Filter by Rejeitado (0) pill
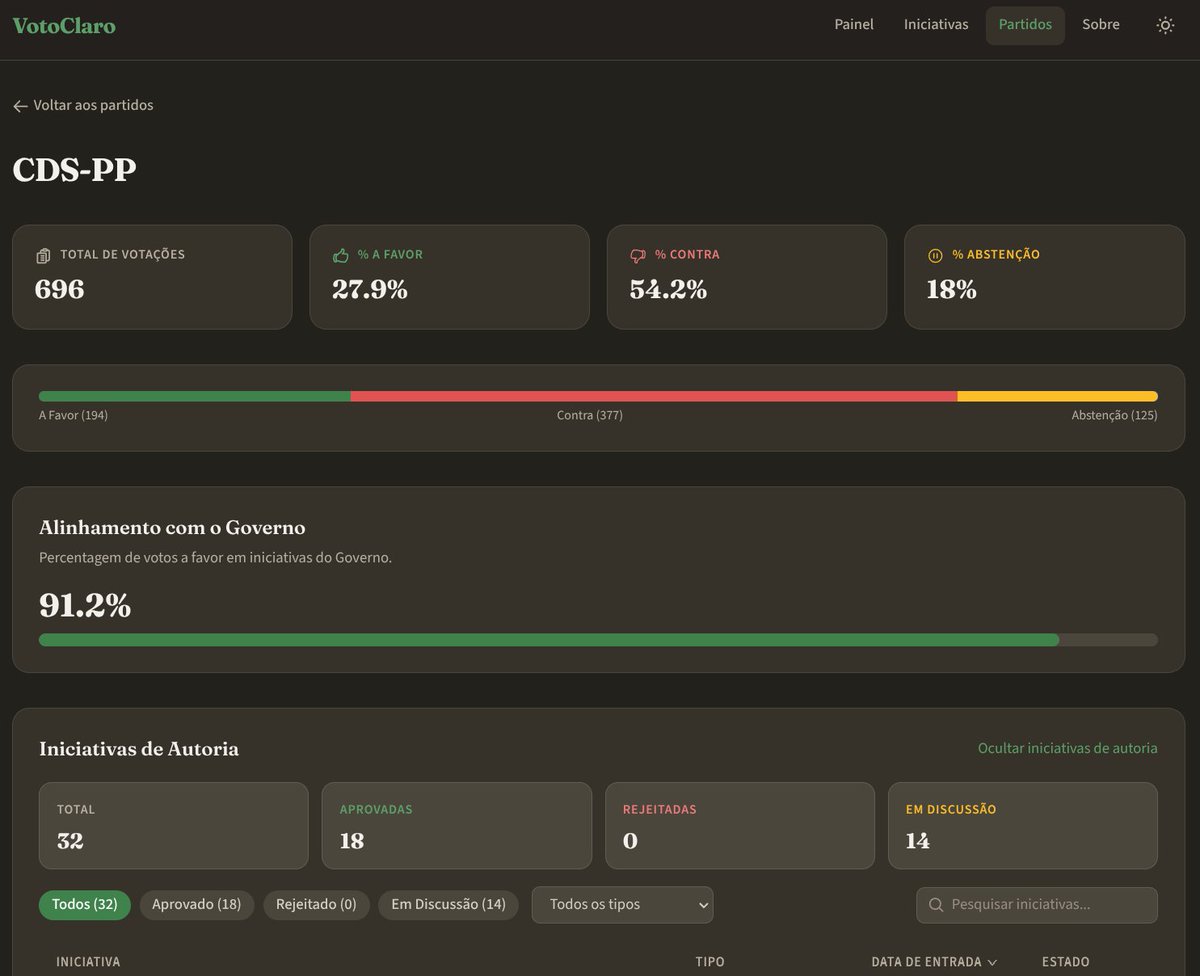The height and width of the screenshot is (976, 1200). pos(316,905)
